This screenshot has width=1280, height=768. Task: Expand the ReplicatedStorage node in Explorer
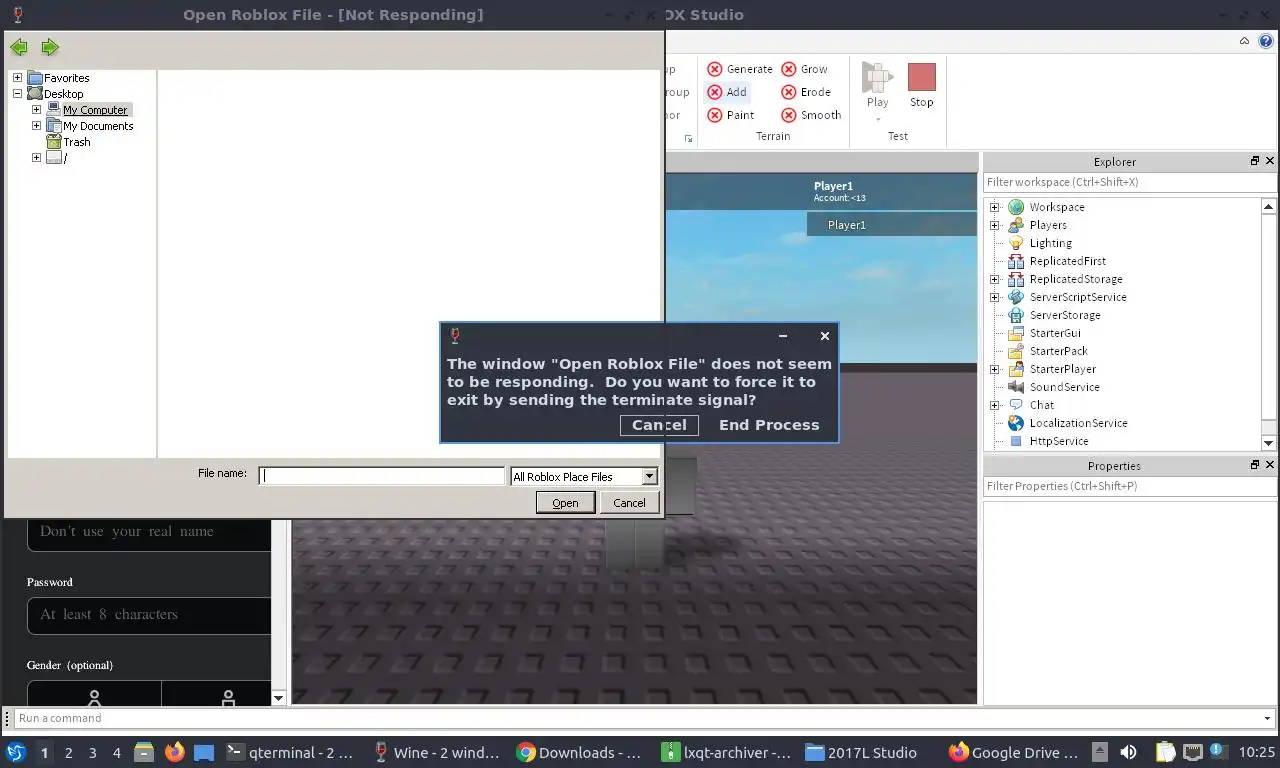tap(995, 279)
